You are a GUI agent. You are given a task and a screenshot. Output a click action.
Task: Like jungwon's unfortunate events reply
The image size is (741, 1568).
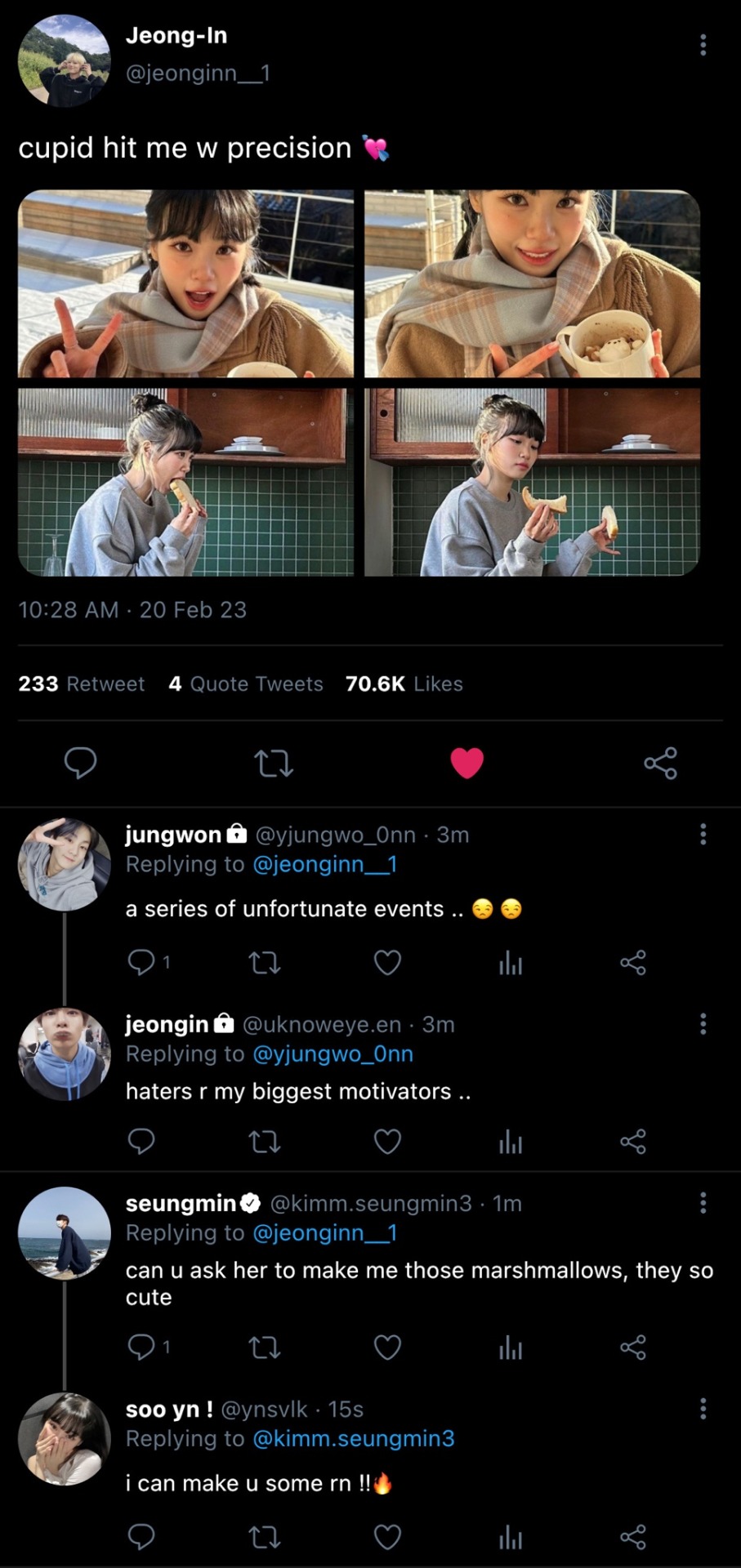pos(387,963)
